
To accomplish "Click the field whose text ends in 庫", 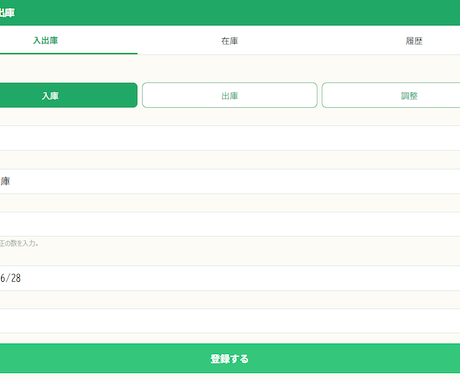I will click(x=230, y=182).
